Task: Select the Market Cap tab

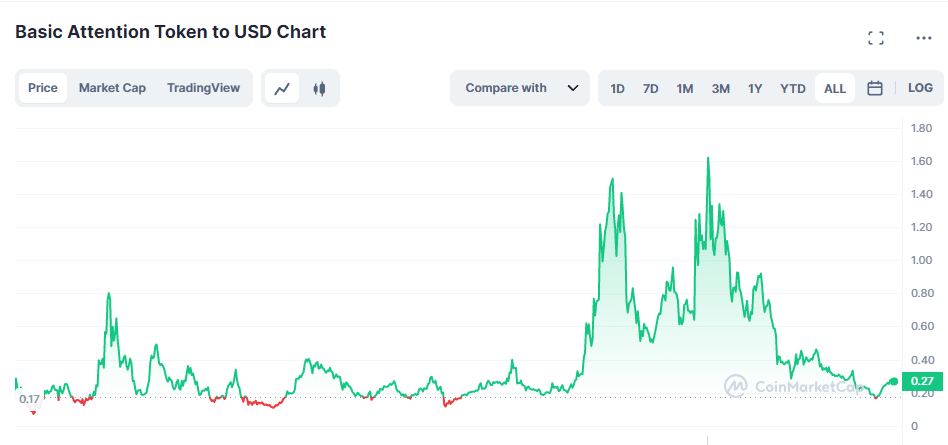Action: pyautogui.click(x=112, y=88)
